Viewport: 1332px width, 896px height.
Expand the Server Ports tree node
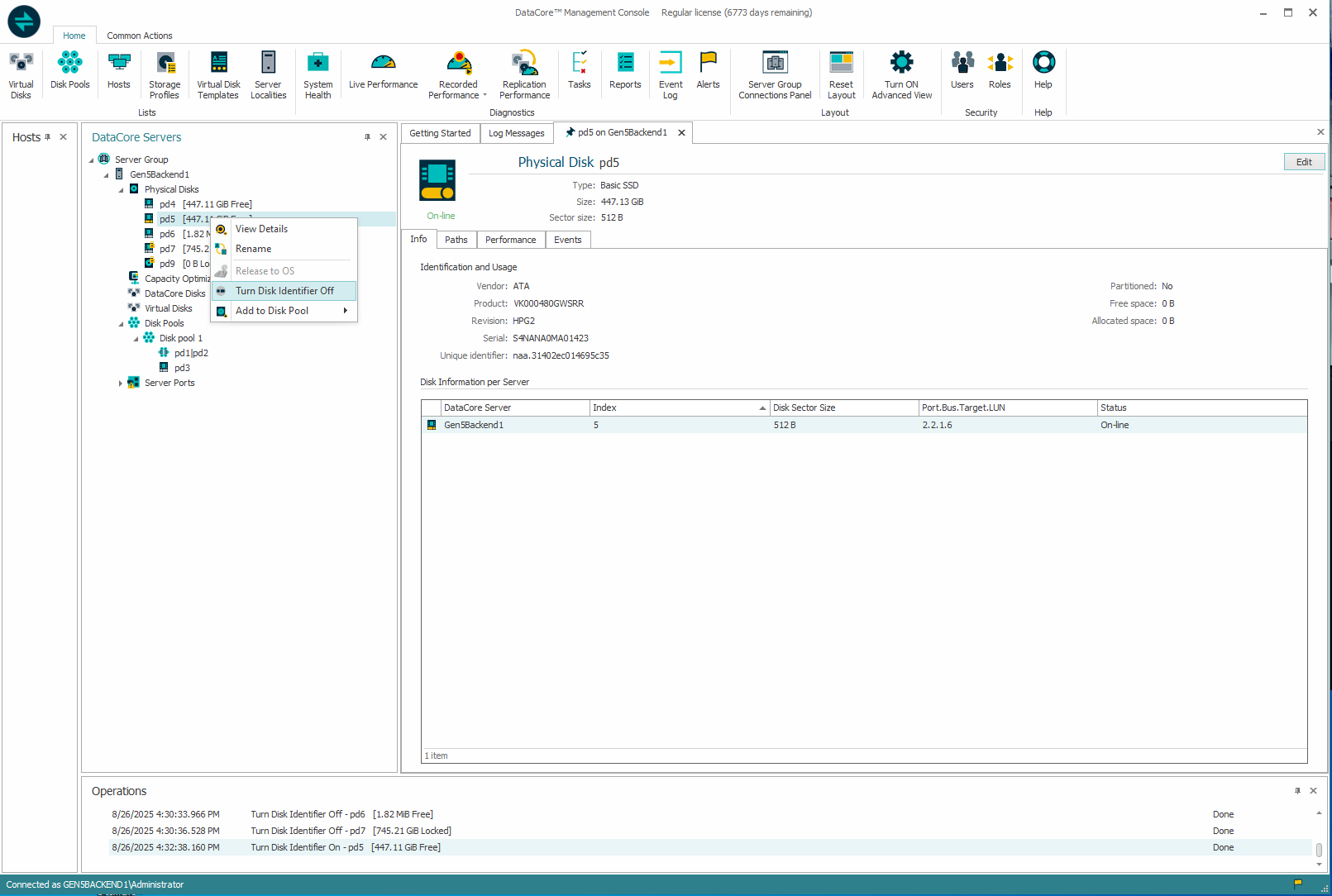pos(121,384)
